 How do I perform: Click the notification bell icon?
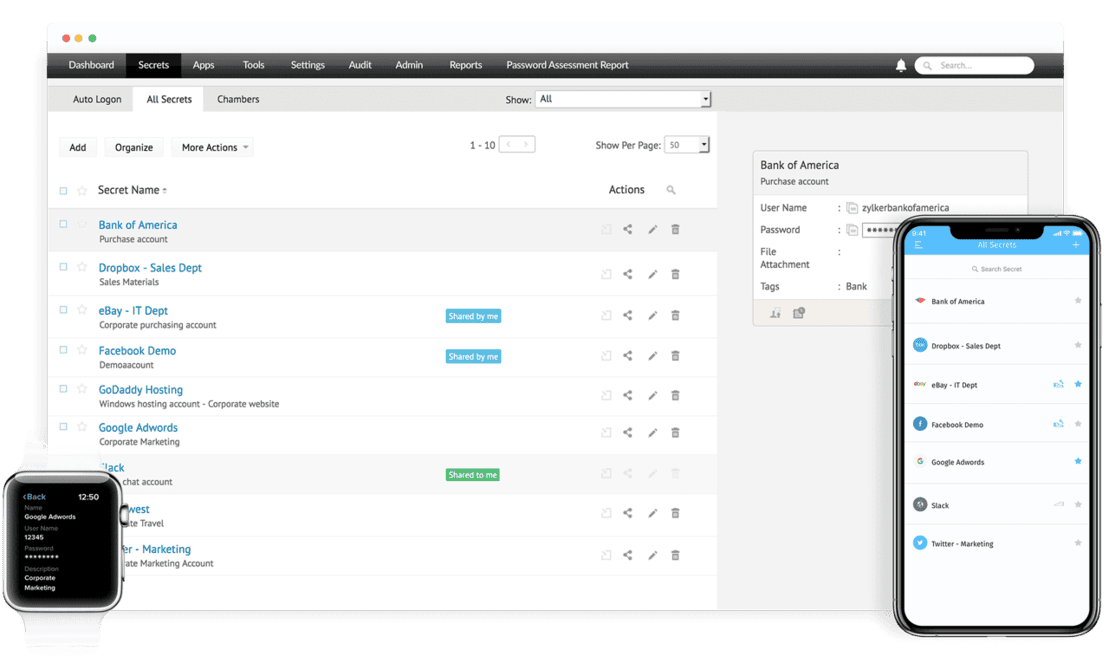point(900,66)
